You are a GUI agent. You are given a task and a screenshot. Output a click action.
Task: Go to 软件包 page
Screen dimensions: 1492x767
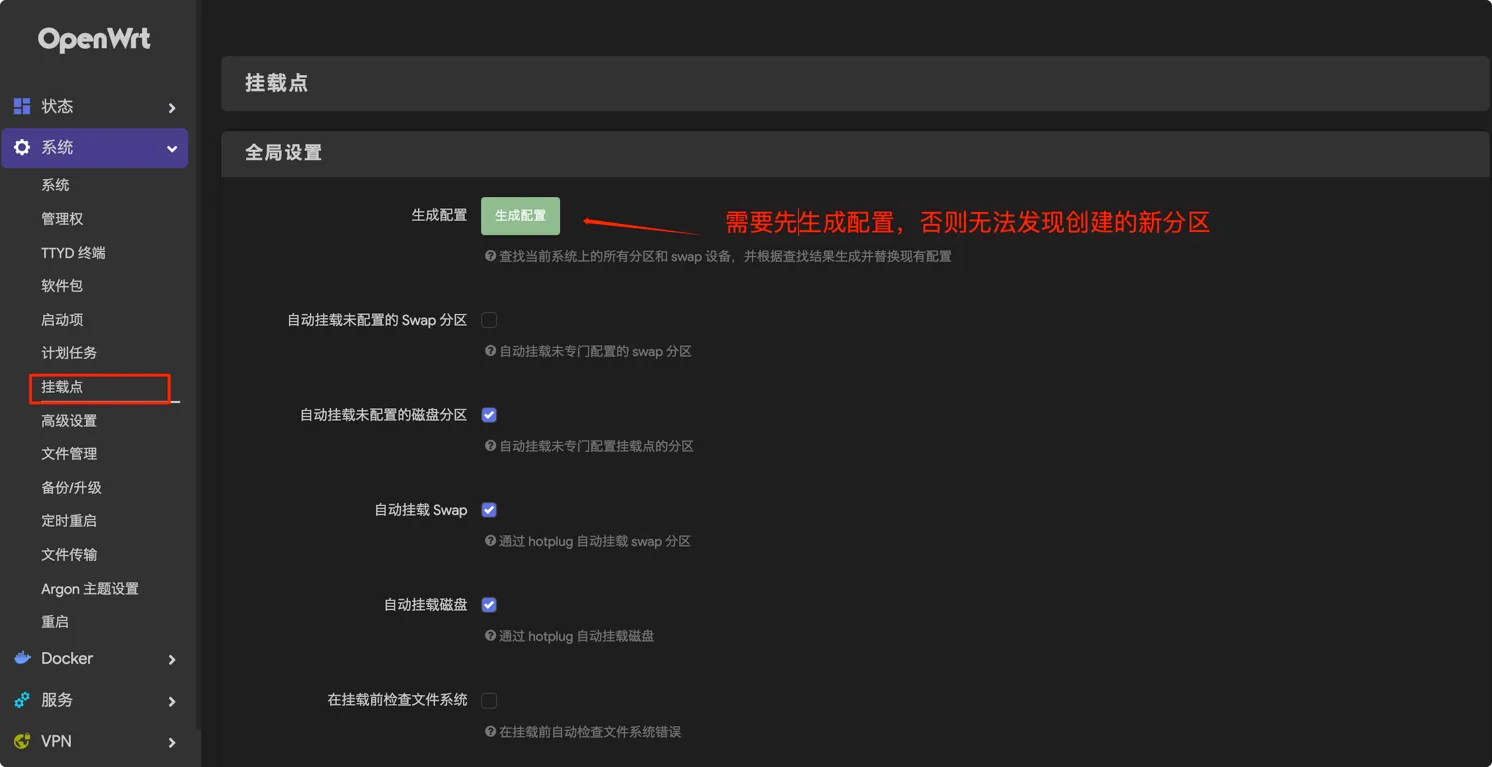[62, 286]
